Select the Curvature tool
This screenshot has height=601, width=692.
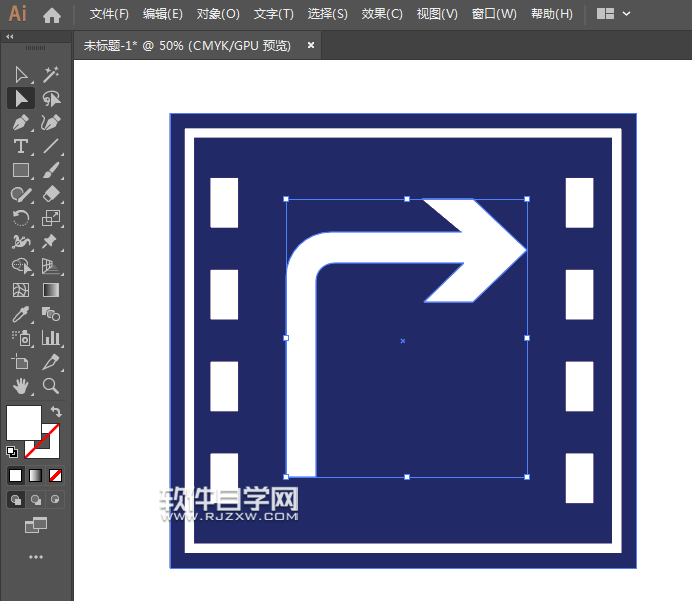click(51, 122)
